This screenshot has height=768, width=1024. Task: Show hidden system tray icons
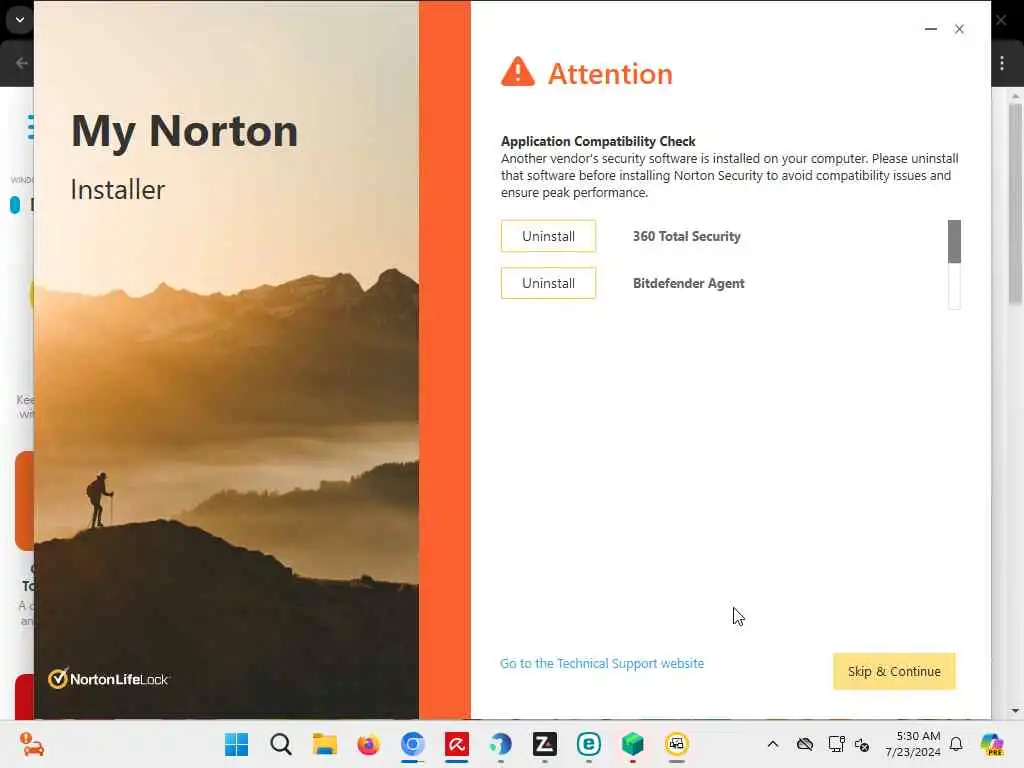pyautogui.click(x=773, y=744)
